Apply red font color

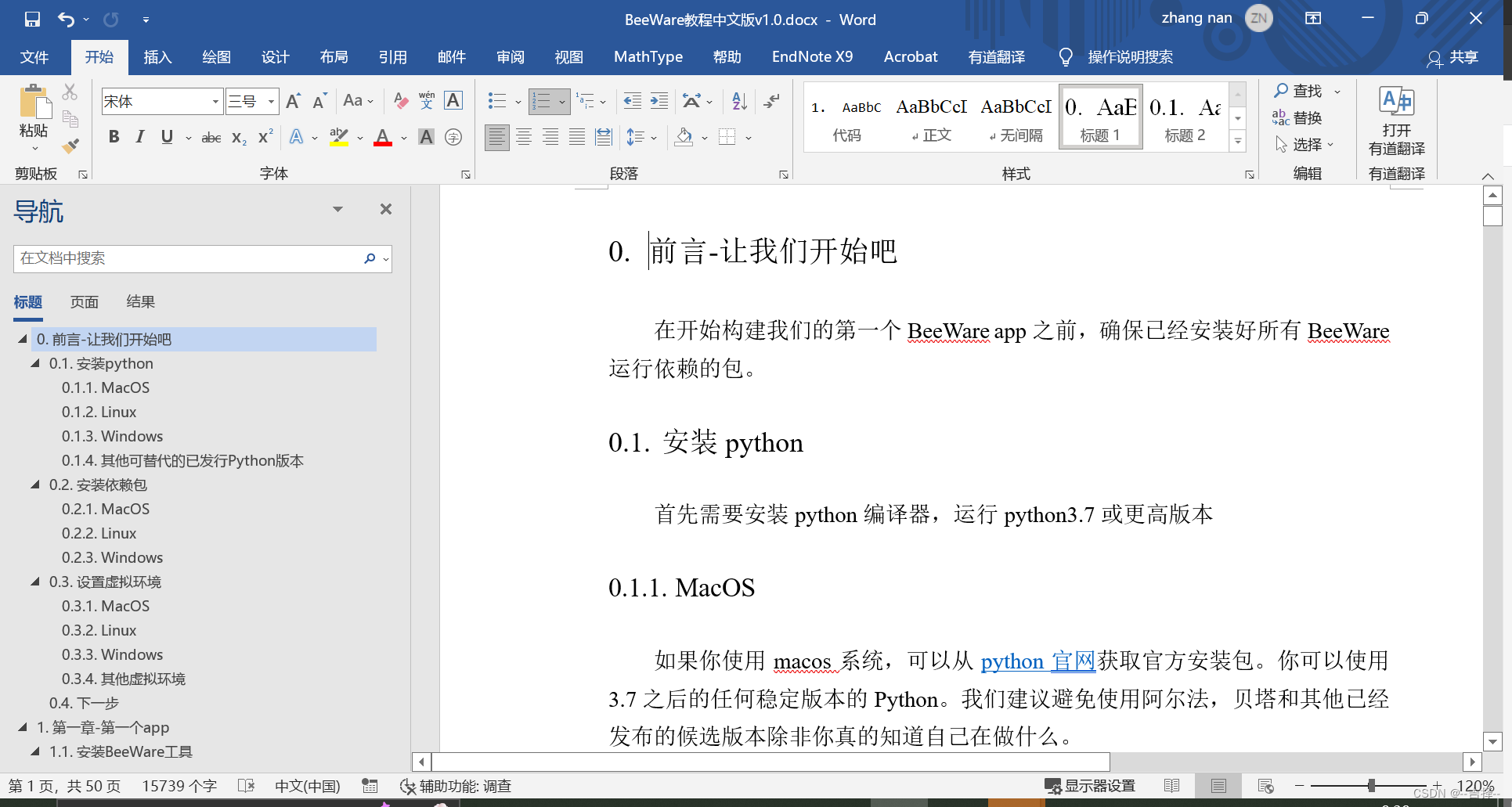tap(383, 138)
